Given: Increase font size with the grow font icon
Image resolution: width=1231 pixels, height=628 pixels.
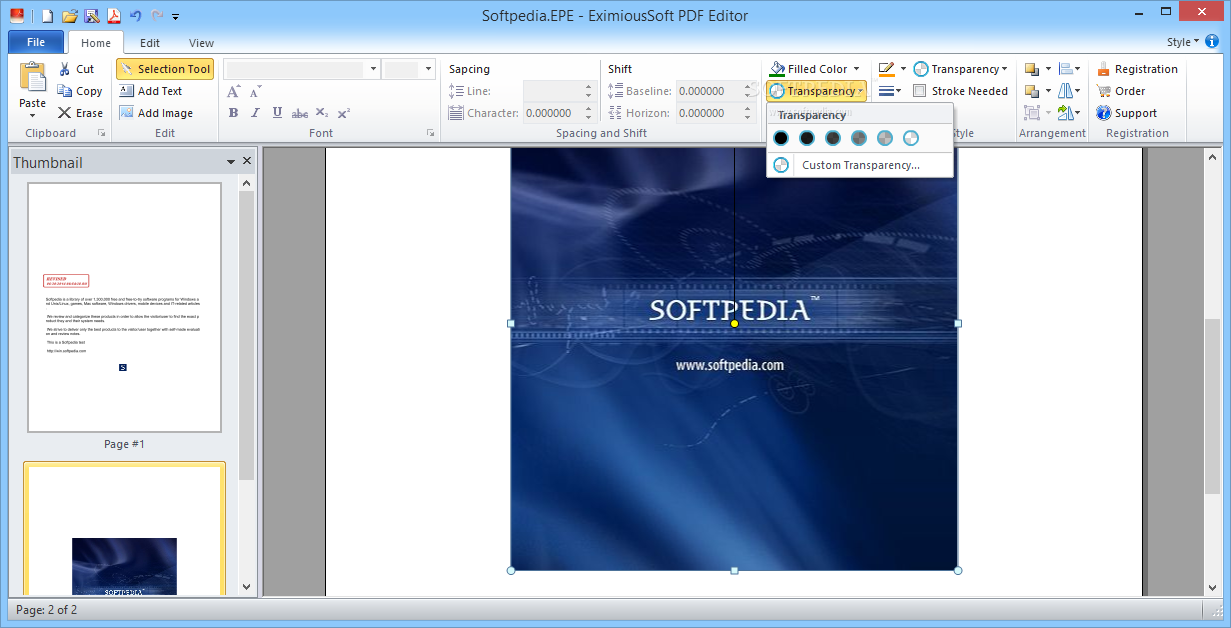Looking at the screenshot, I should pos(234,91).
